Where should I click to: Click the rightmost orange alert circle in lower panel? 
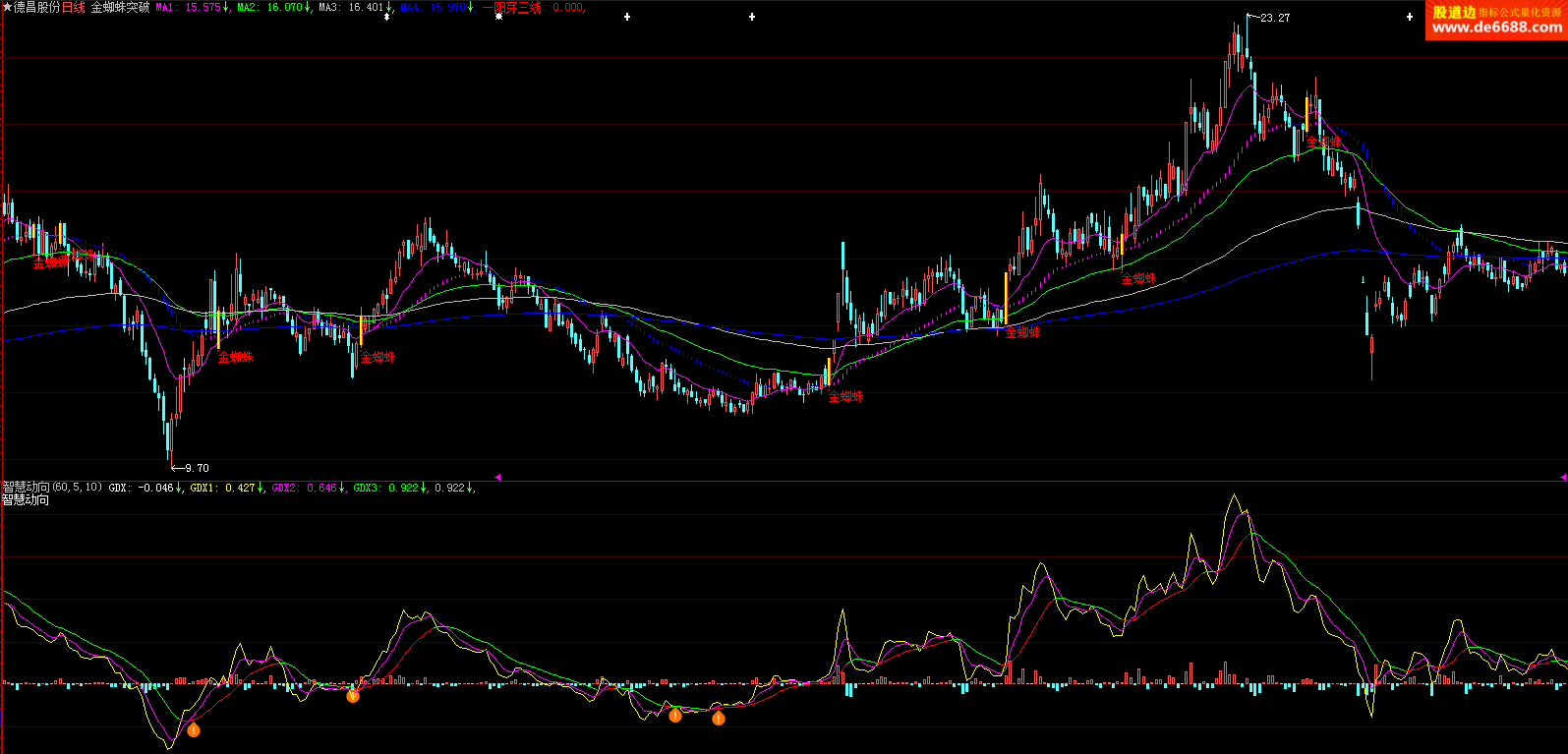coord(719,719)
